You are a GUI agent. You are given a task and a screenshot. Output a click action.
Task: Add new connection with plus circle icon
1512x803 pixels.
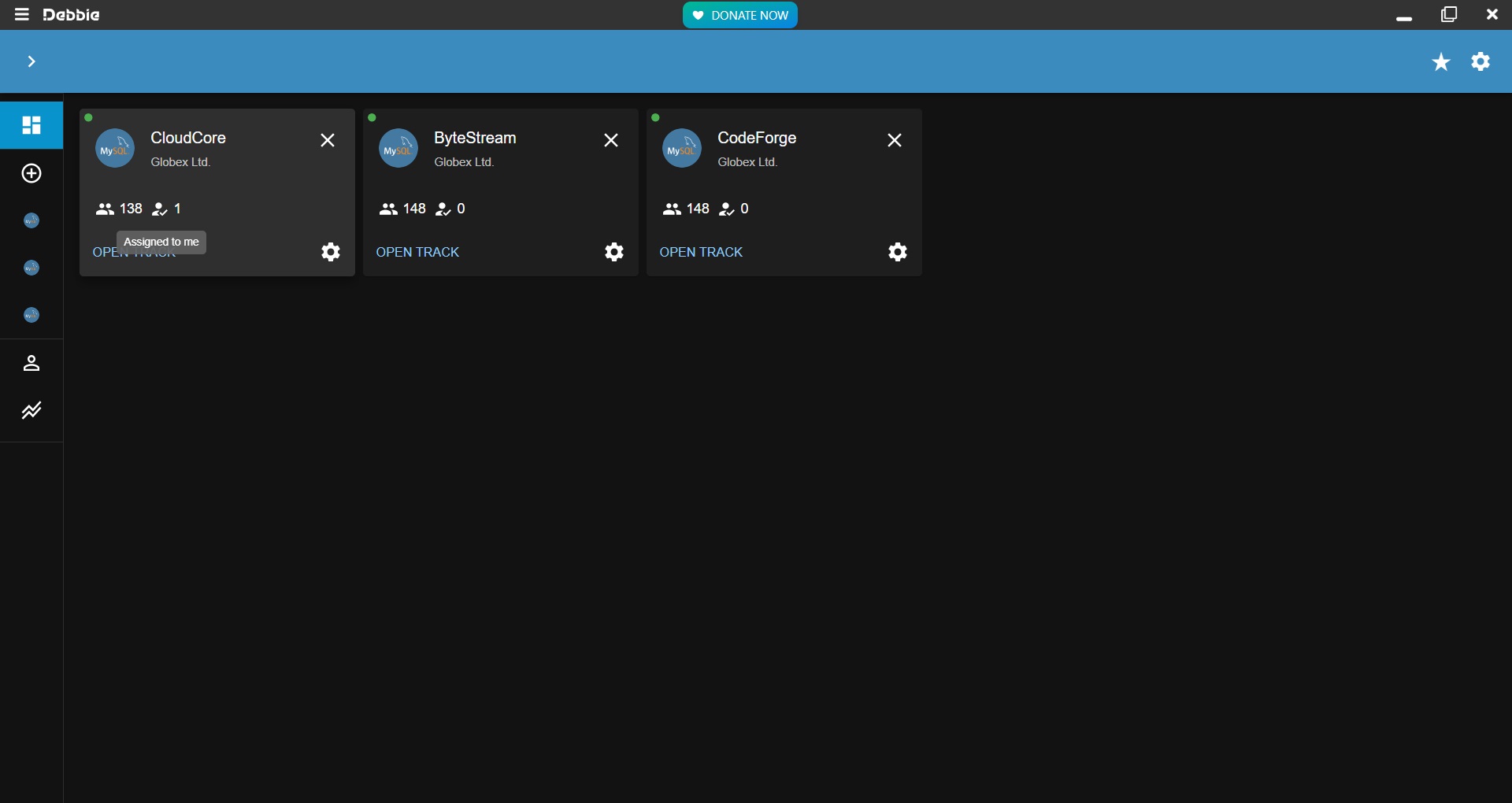[x=31, y=174]
